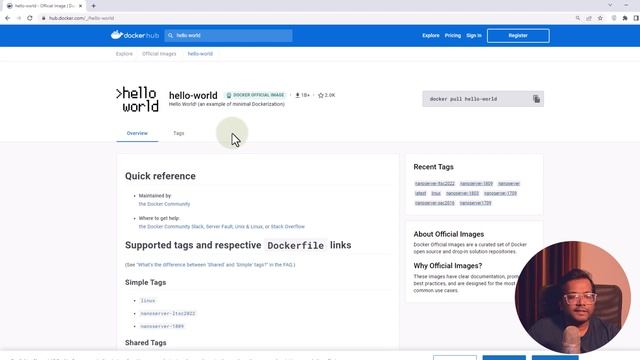Bookmark this page with the star icon
This screenshot has height=360, width=640.
point(600,18)
